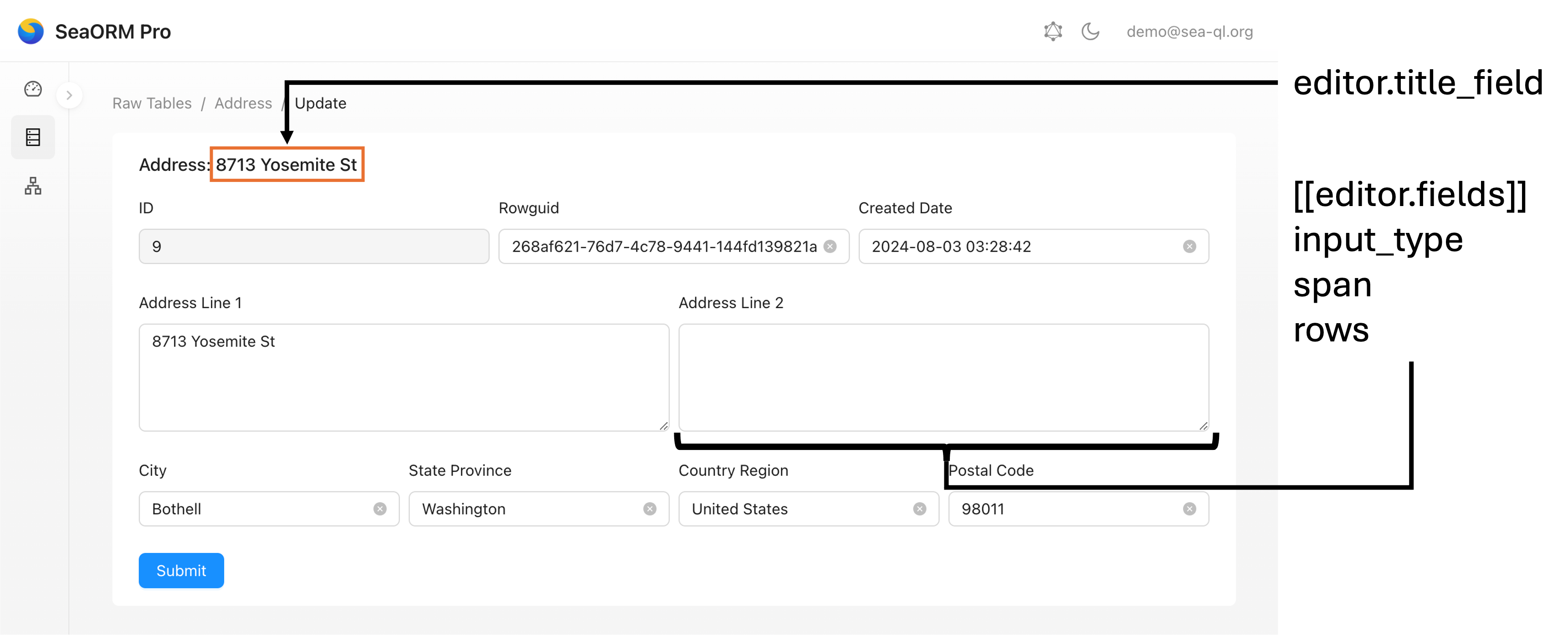The width and height of the screenshot is (1568, 635).
Task: Expand the sidebar with chevron arrow
Action: coord(69,96)
